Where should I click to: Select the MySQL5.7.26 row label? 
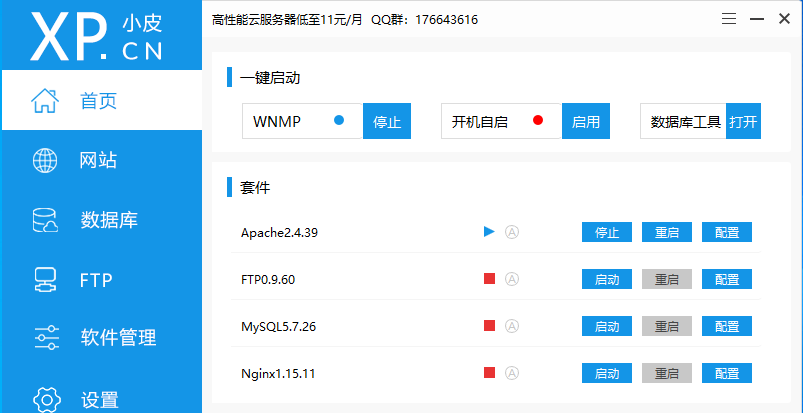click(278, 326)
